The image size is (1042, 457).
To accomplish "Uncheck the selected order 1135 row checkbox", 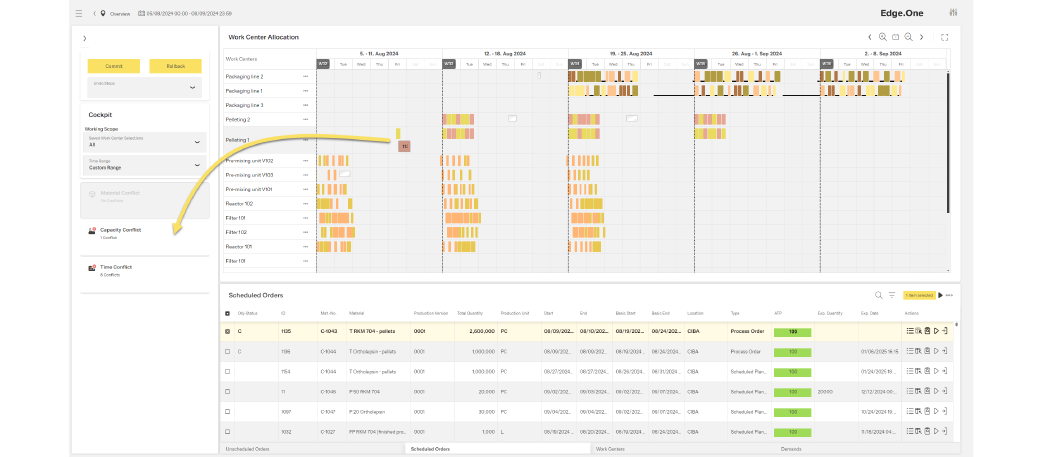I will coord(228,330).
